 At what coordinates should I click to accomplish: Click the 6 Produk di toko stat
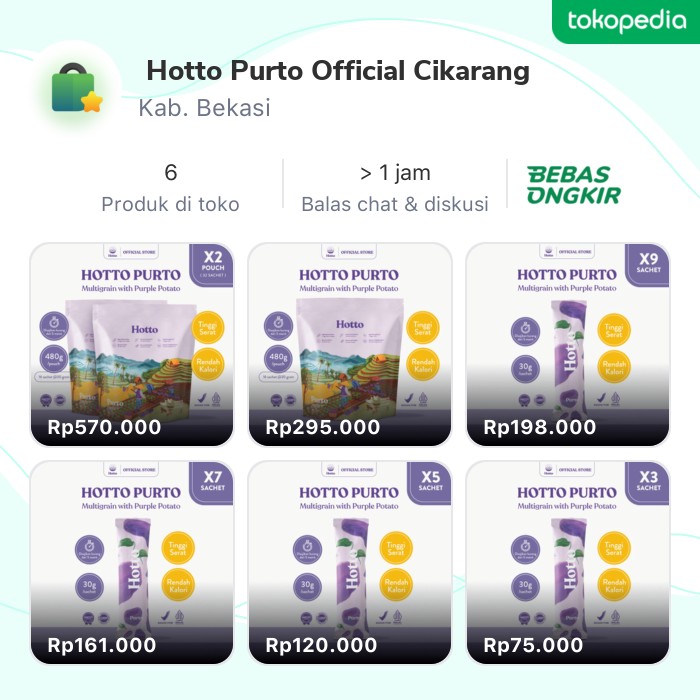point(171,188)
